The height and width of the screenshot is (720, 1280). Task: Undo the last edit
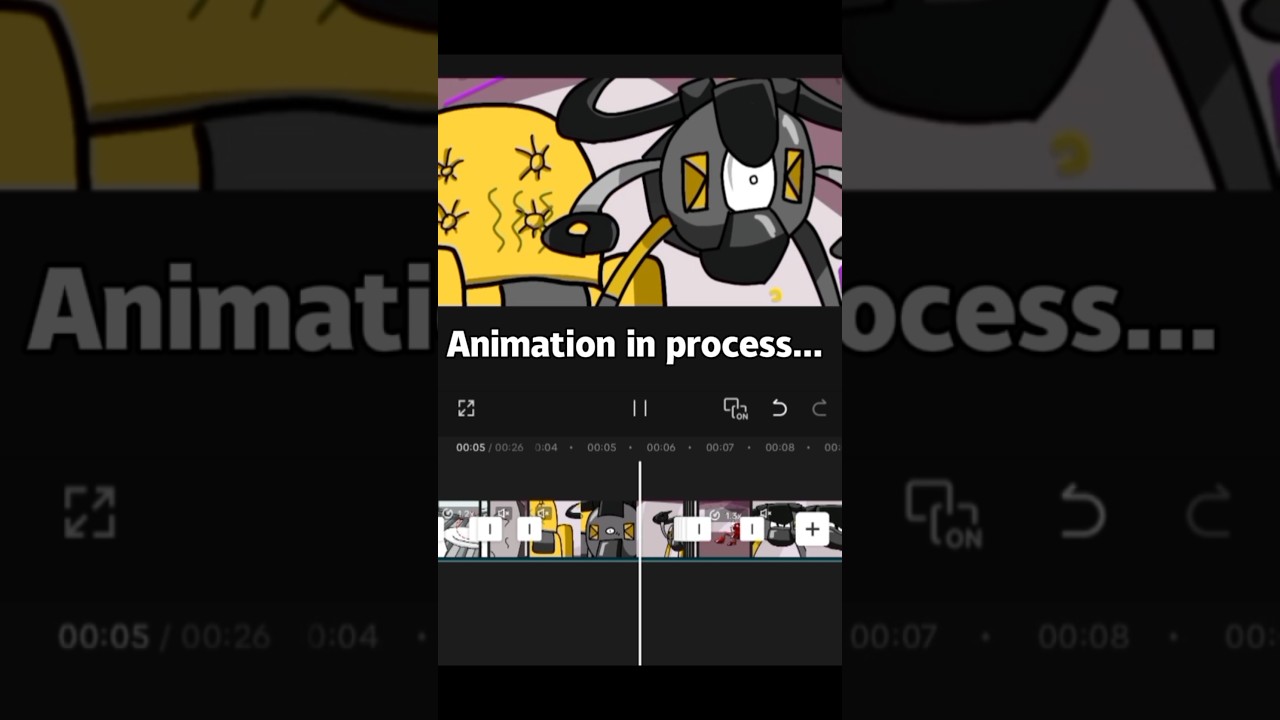pyautogui.click(x=779, y=408)
